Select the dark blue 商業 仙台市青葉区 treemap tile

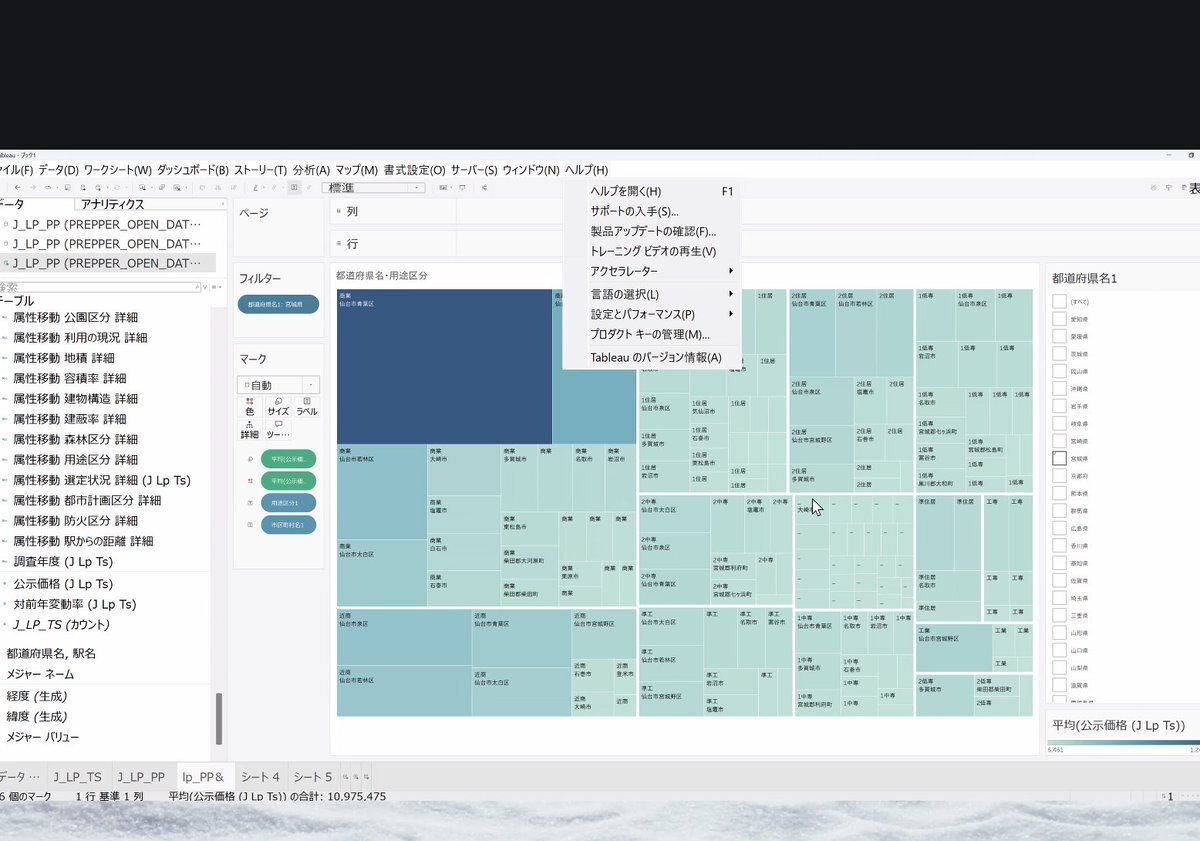click(x=444, y=367)
